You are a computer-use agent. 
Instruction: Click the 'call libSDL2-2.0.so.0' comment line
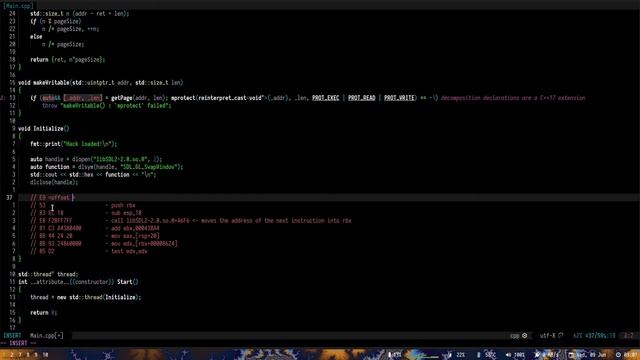[x=191, y=221]
